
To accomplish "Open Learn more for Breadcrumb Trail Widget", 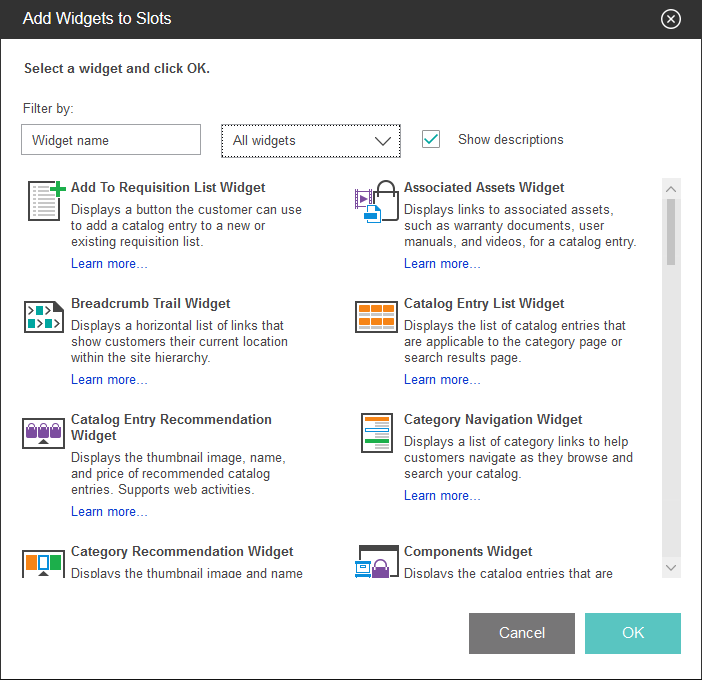I will 109,380.
